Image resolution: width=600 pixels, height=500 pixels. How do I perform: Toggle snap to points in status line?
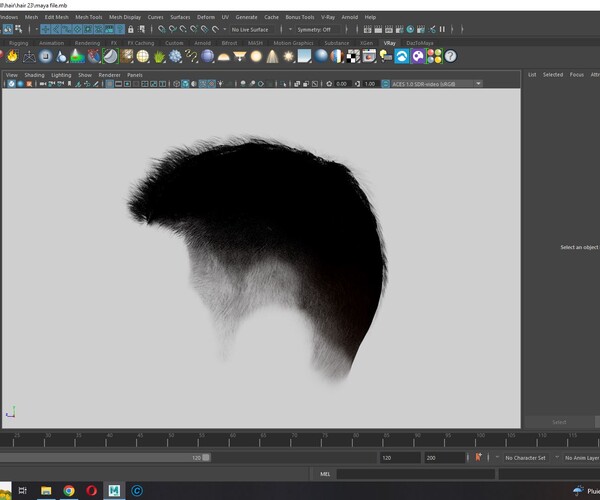183,29
